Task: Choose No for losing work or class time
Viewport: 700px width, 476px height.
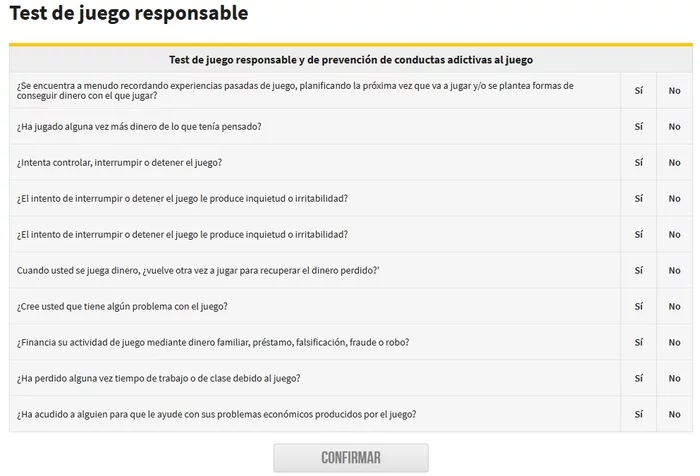Action: pyautogui.click(x=674, y=379)
